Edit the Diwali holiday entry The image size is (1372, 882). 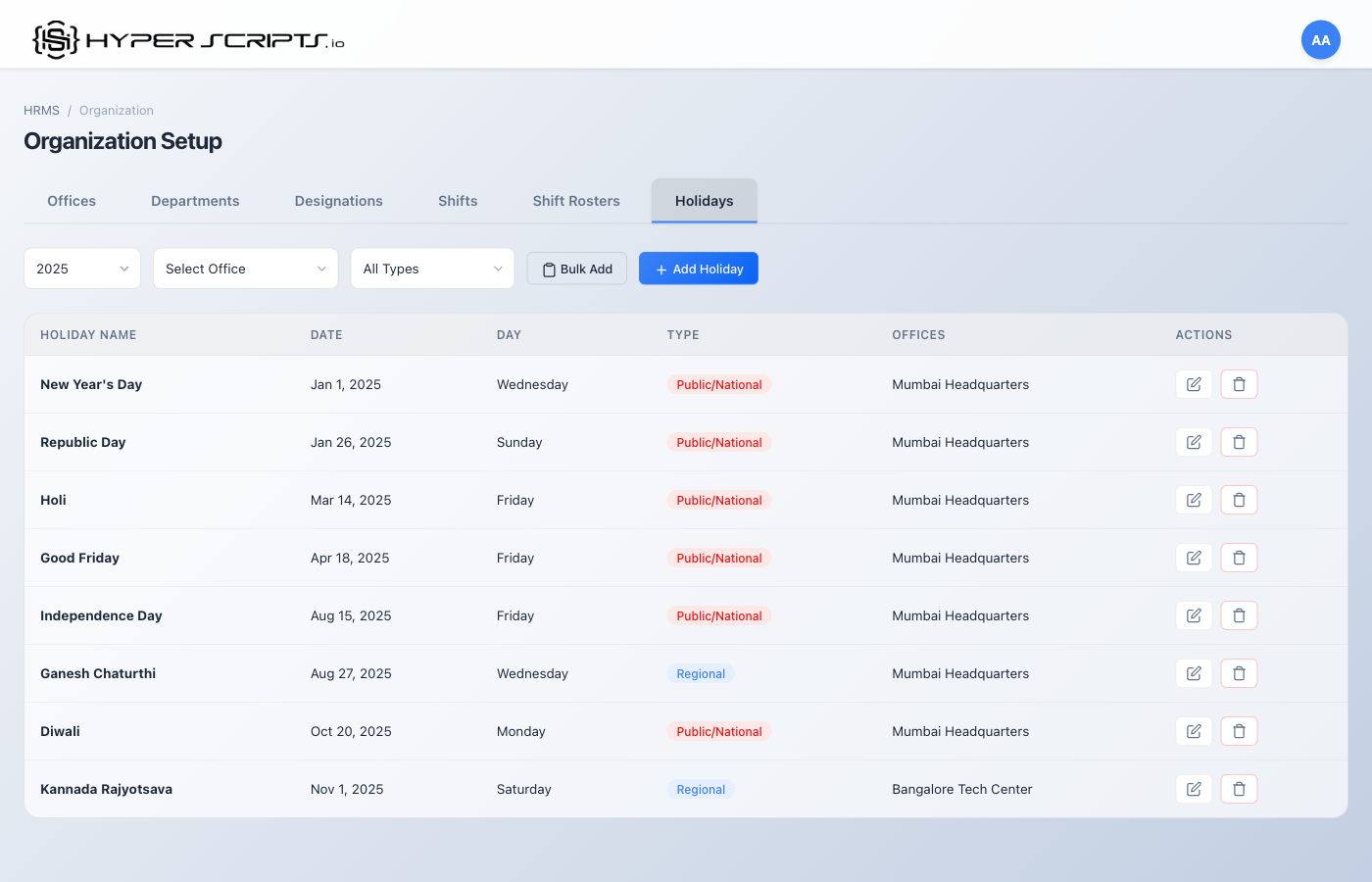[x=1194, y=731]
